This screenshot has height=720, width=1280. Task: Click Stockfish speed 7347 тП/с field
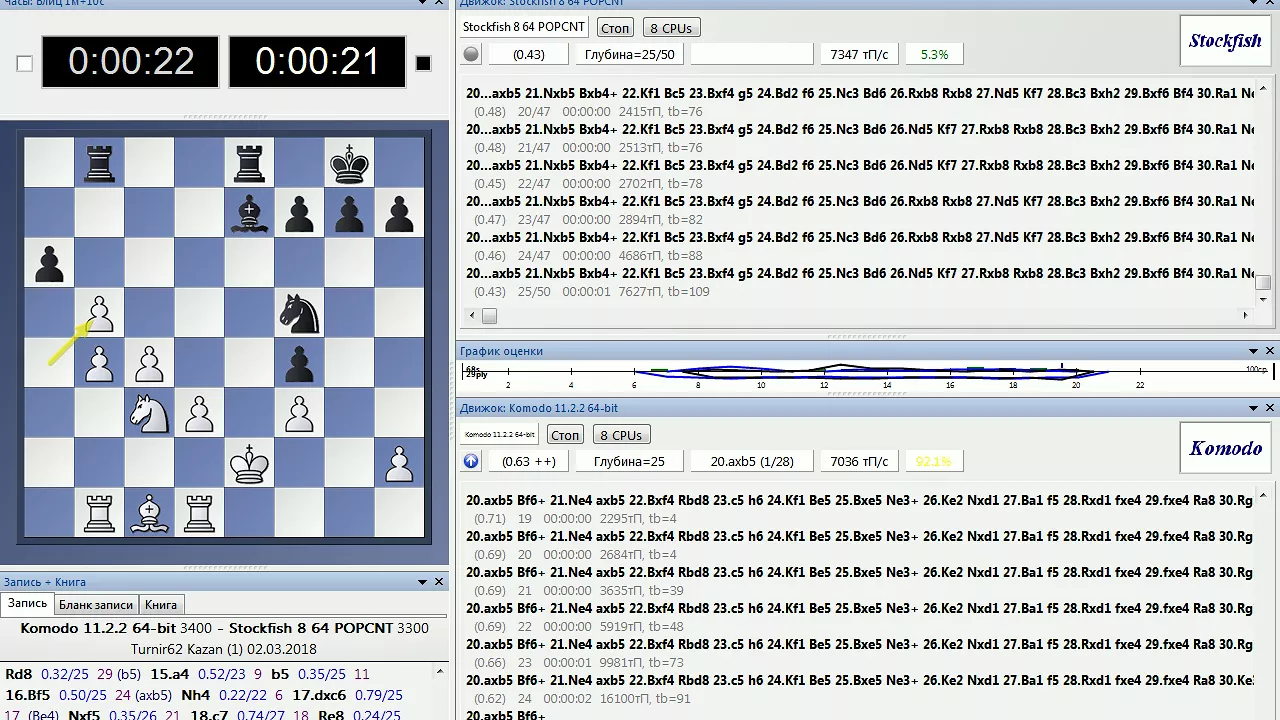[x=859, y=54]
